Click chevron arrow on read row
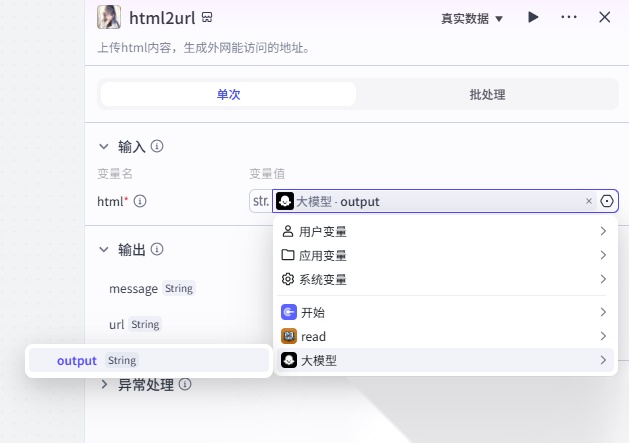Screen dimensions: 629x443 (x=603, y=336)
